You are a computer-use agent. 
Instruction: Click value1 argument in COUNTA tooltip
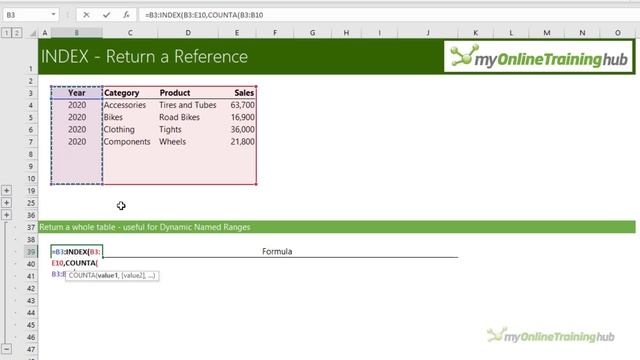(x=107, y=276)
